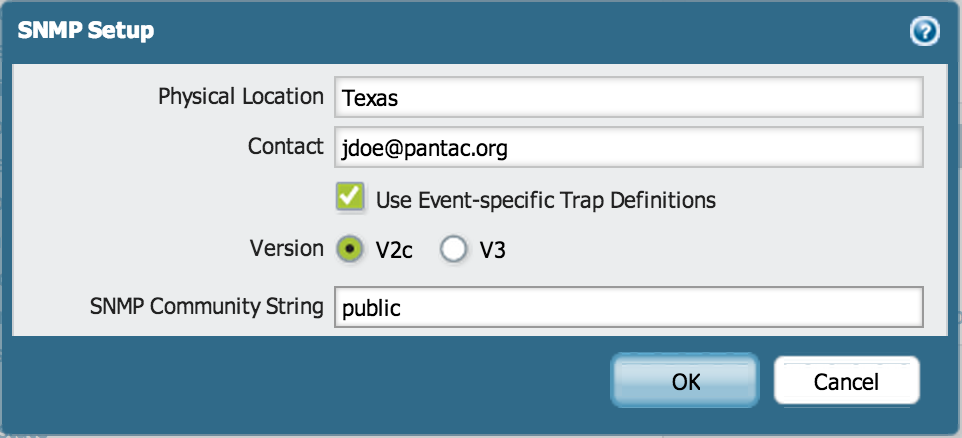Click the SNMP Community String field

point(627,308)
